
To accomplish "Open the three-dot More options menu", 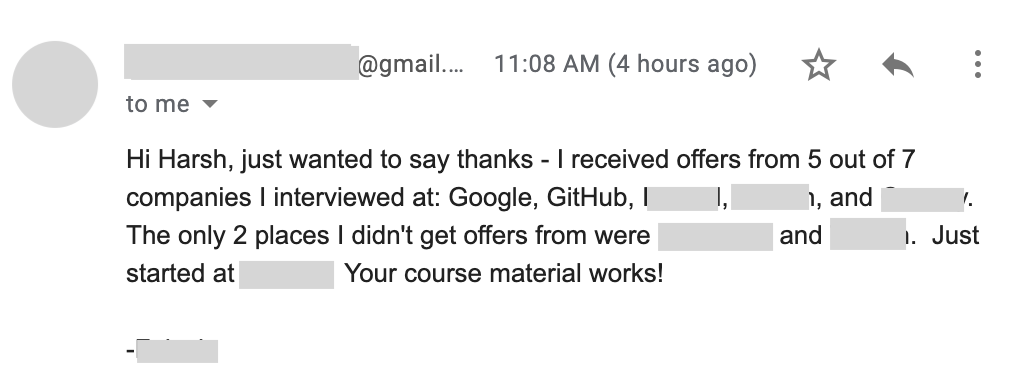I will pyautogui.click(x=977, y=64).
